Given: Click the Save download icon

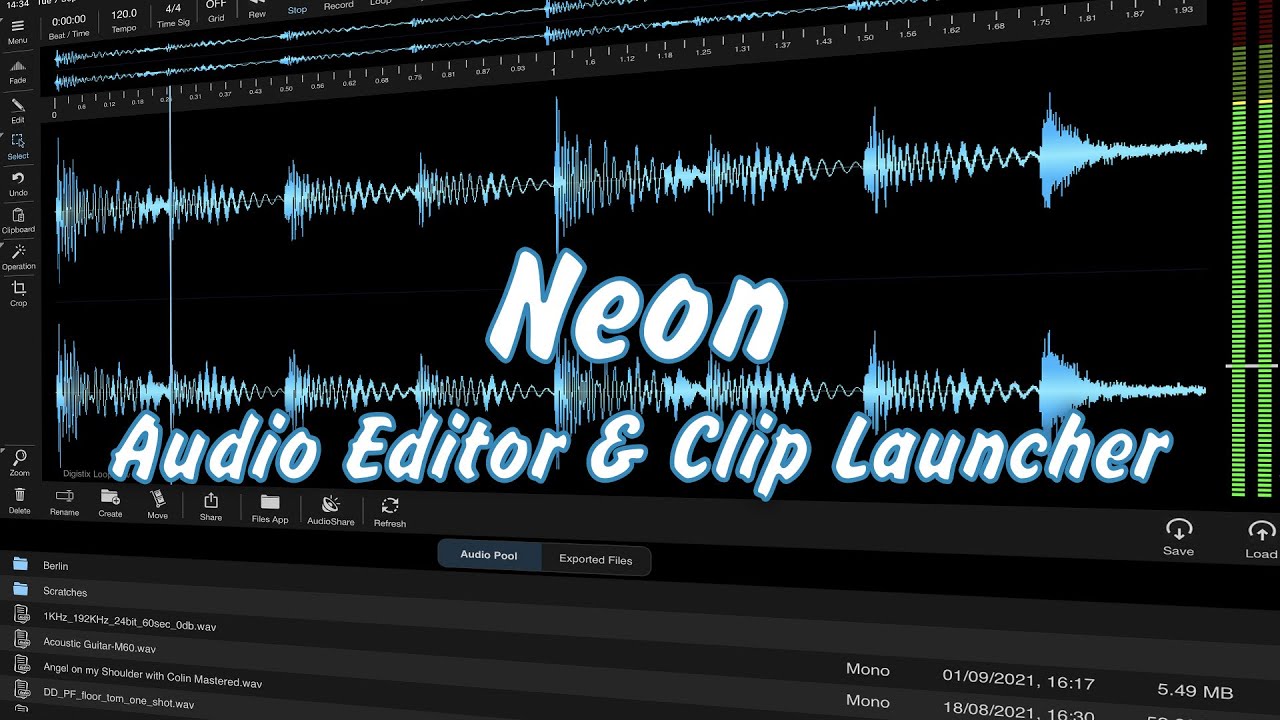Looking at the screenshot, I should (1179, 530).
